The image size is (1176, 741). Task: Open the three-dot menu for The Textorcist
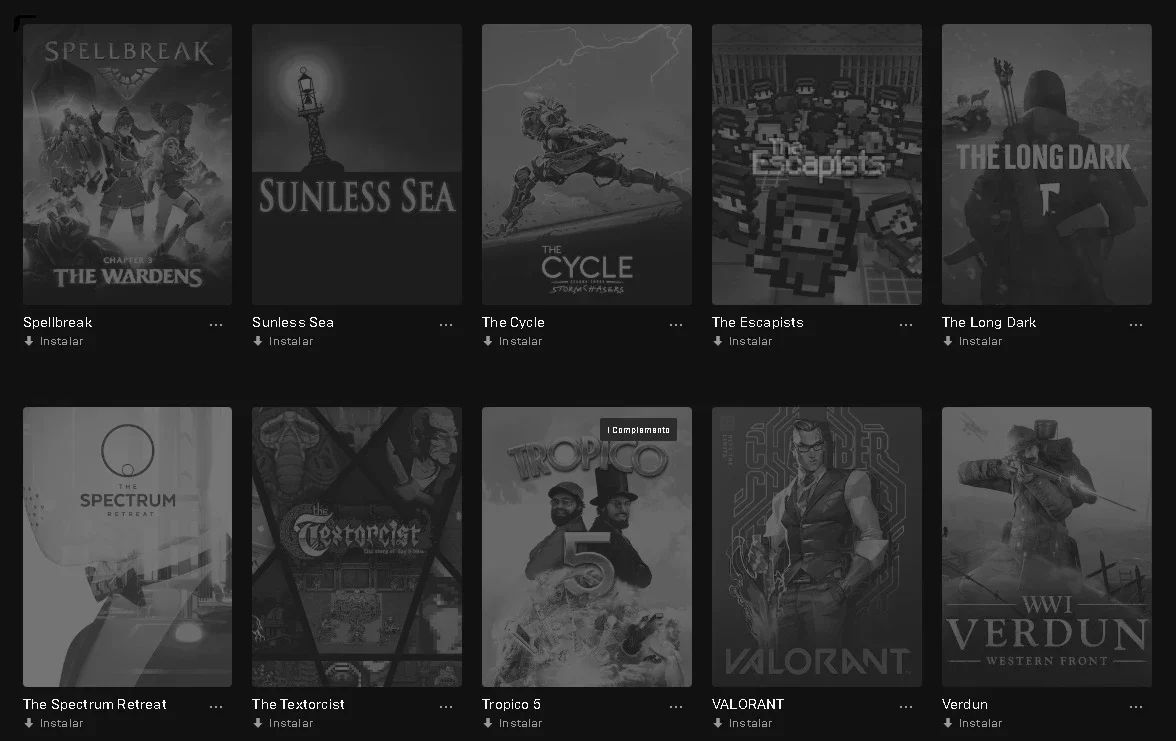coord(446,706)
